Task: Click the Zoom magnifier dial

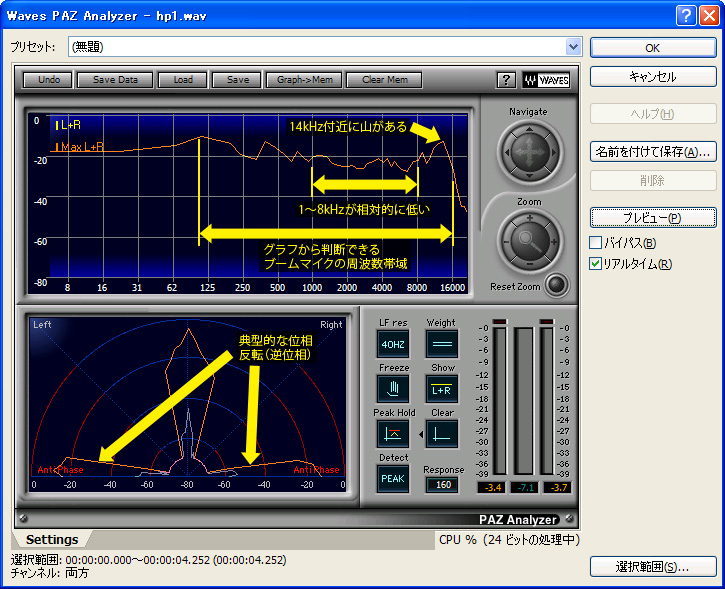Action: pos(528,238)
